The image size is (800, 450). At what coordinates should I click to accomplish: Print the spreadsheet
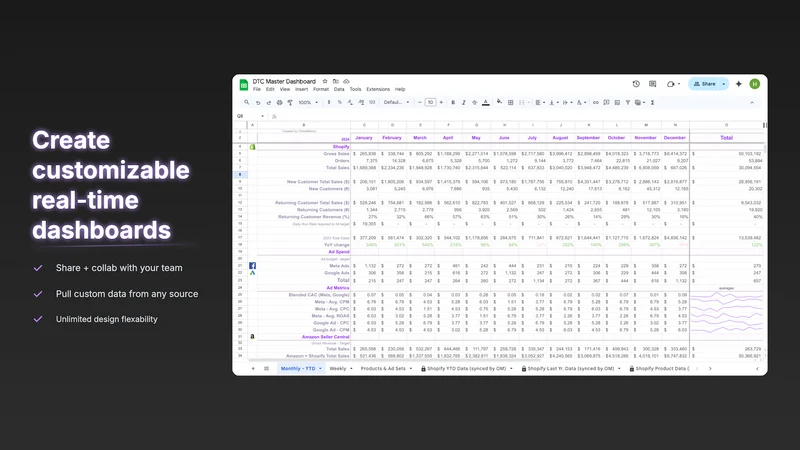[280, 103]
